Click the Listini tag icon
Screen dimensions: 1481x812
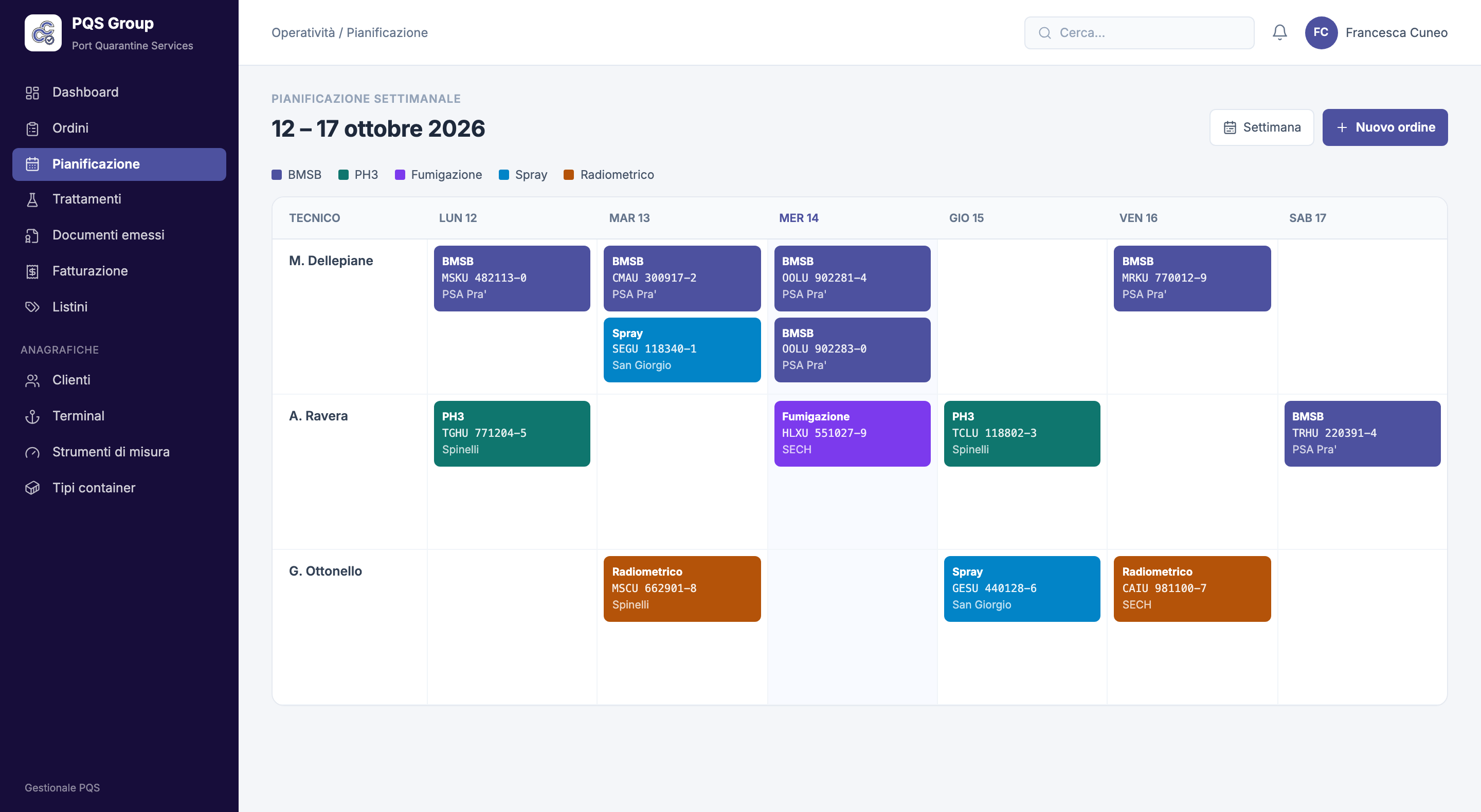click(32, 307)
